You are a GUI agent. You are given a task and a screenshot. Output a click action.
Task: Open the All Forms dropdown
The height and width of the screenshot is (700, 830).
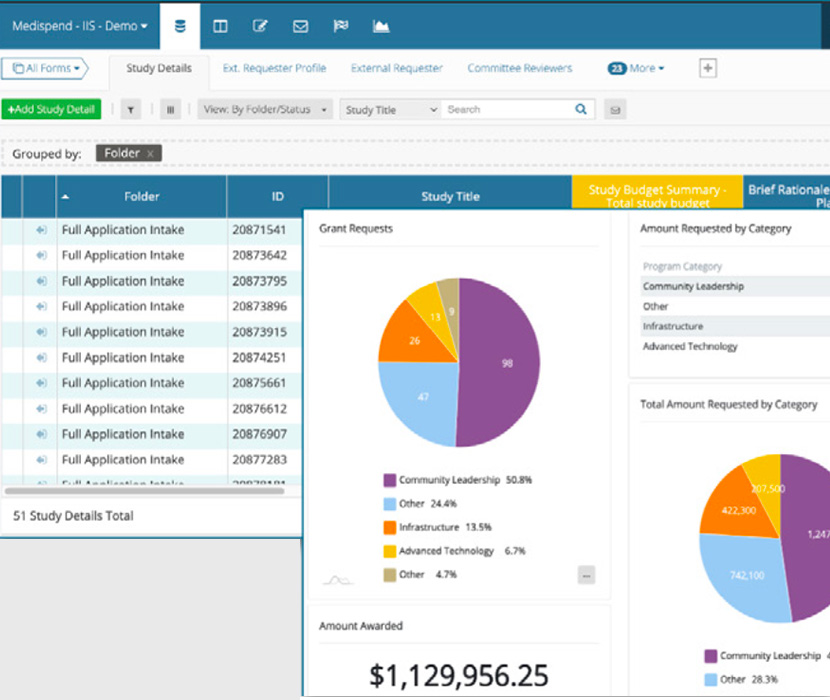tap(45, 68)
